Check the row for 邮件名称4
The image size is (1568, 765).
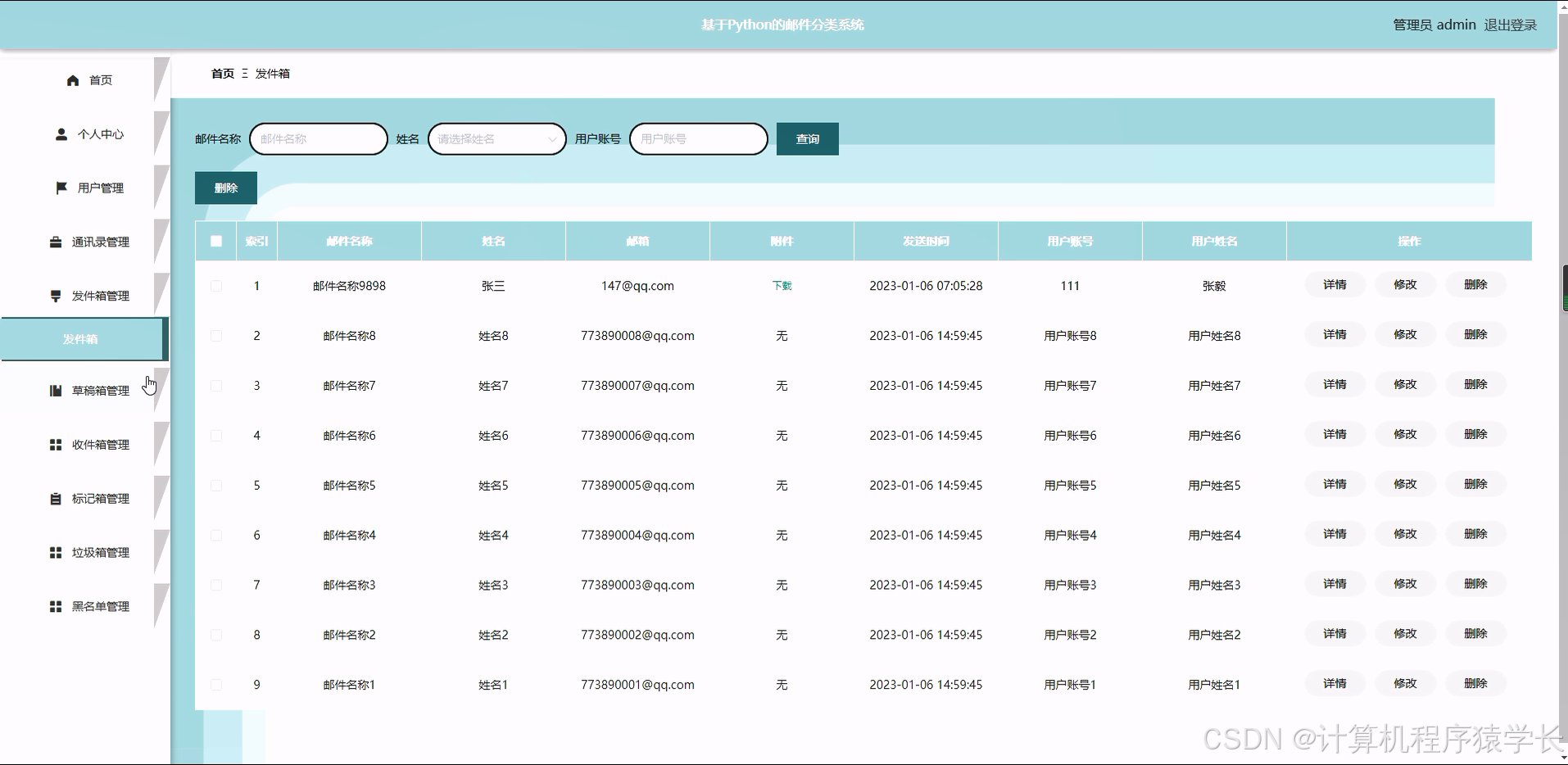[216, 536]
